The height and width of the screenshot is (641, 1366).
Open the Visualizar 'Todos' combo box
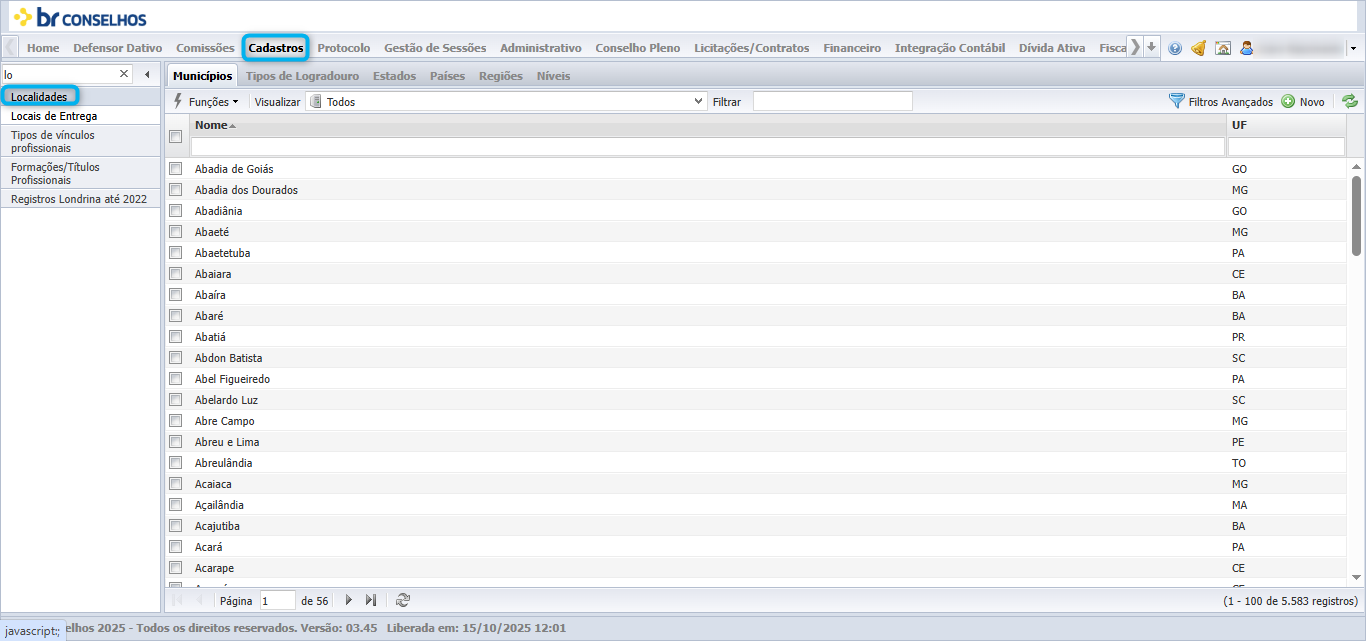(506, 101)
